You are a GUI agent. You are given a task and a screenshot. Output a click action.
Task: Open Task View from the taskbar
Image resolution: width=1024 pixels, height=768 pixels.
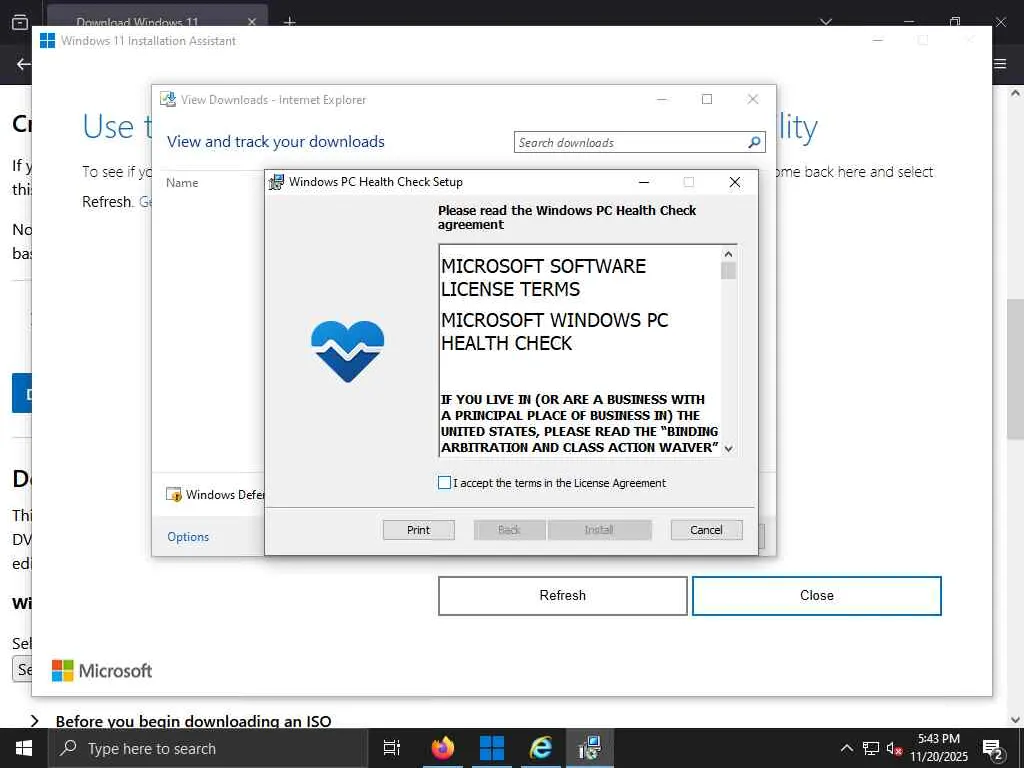[x=392, y=748]
